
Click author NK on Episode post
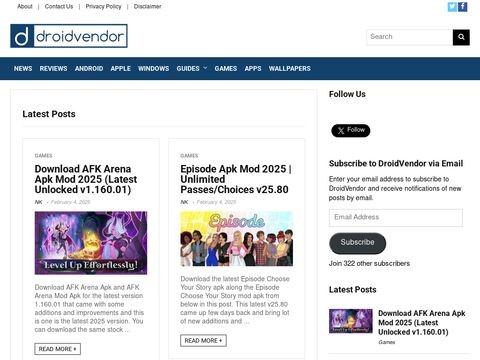(x=184, y=202)
